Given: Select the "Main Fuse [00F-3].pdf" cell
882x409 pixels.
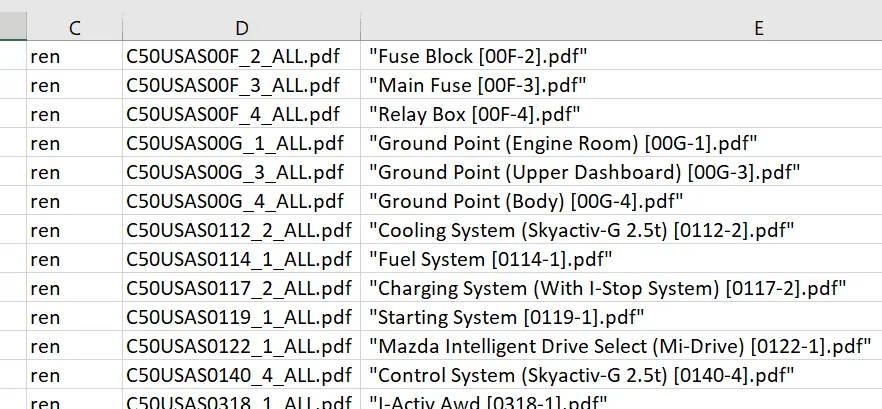Looking at the screenshot, I should (x=478, y=85).
